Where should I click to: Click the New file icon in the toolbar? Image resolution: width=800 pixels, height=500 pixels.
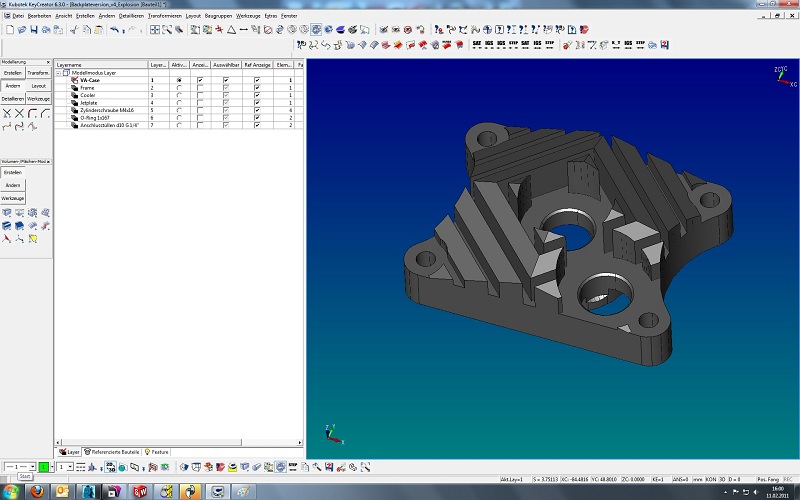click(10, 30)
